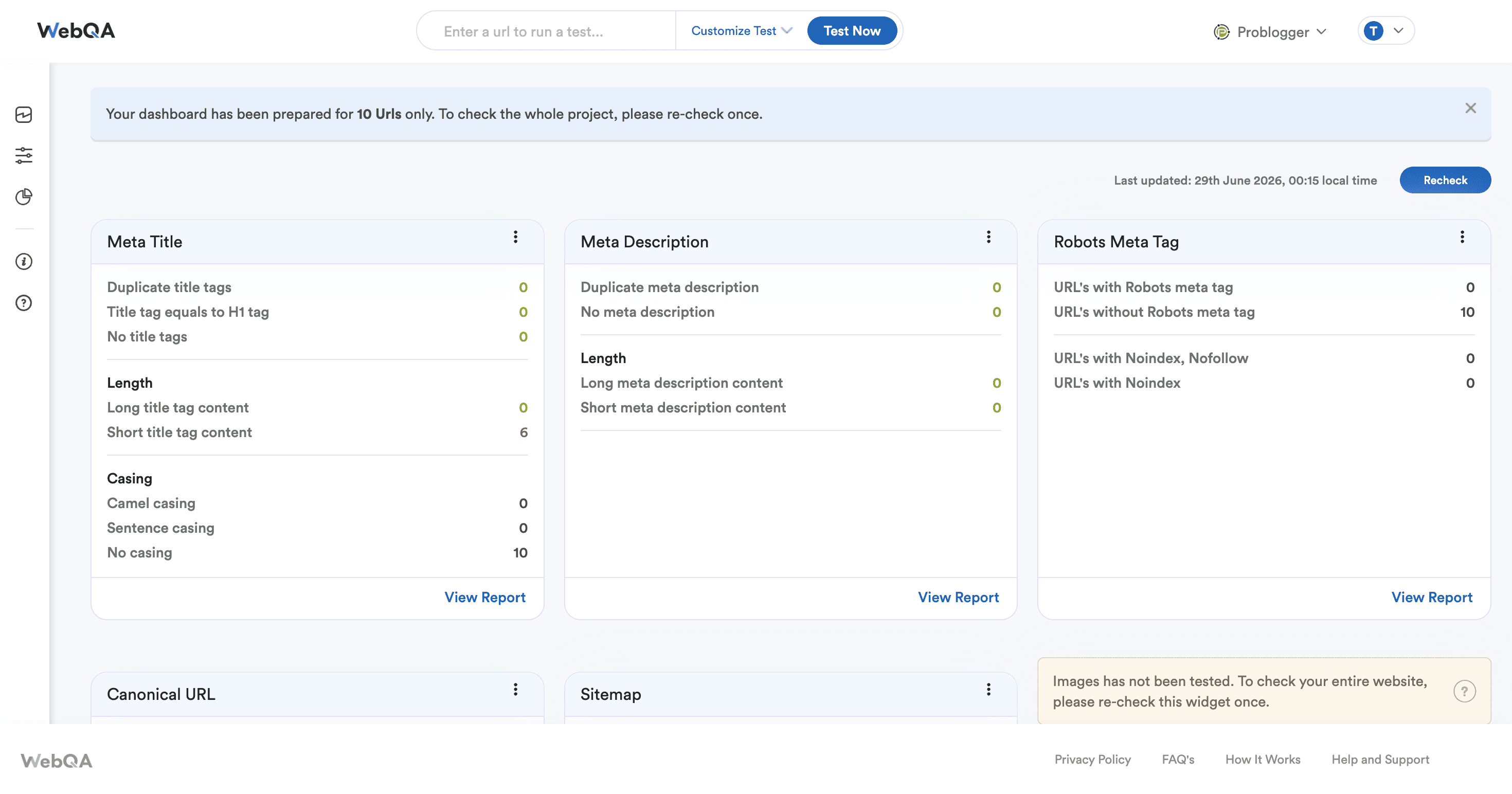Click the help question mark sidebar icon

point(24,303)
